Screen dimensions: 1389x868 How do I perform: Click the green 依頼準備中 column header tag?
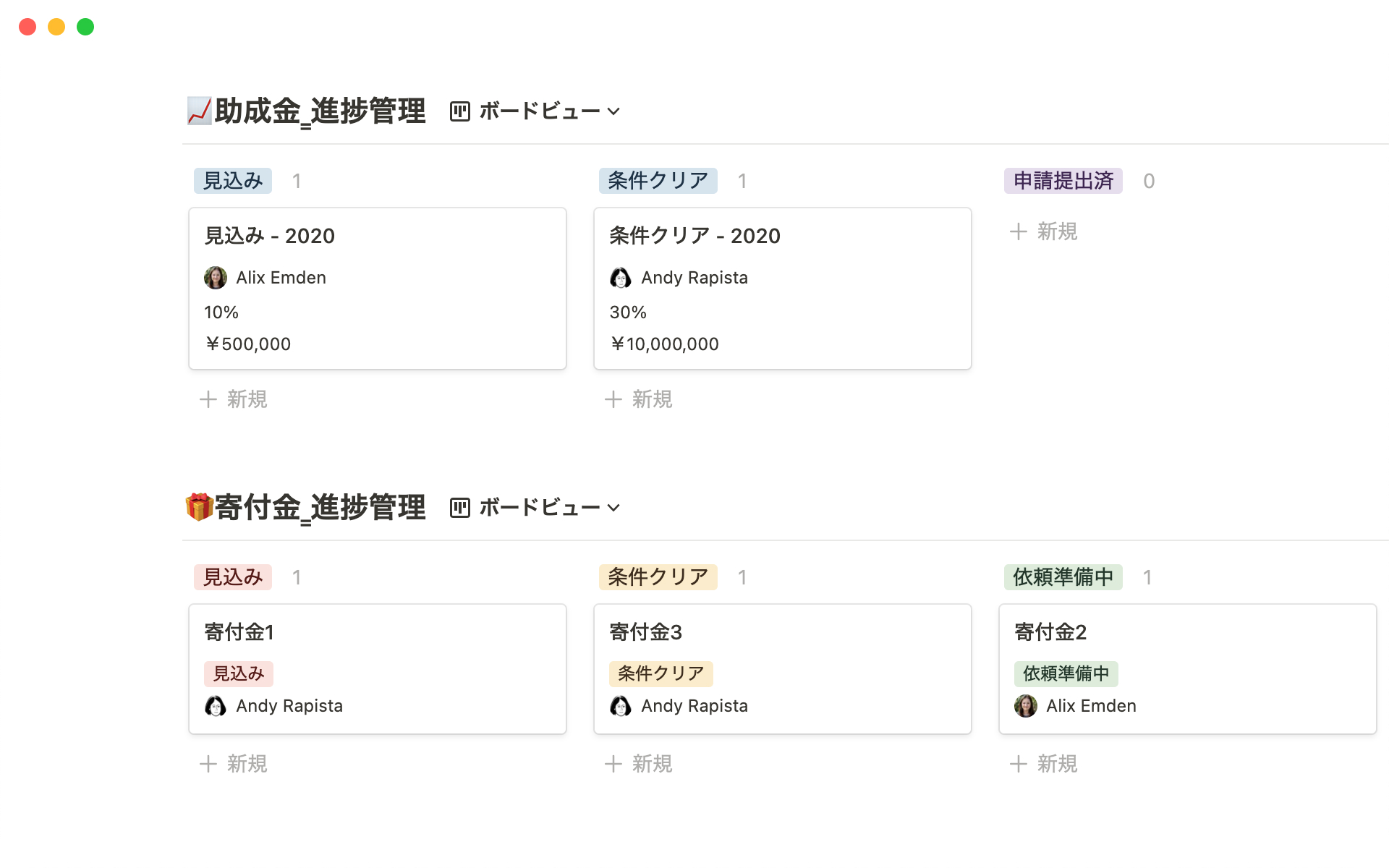1063,577
